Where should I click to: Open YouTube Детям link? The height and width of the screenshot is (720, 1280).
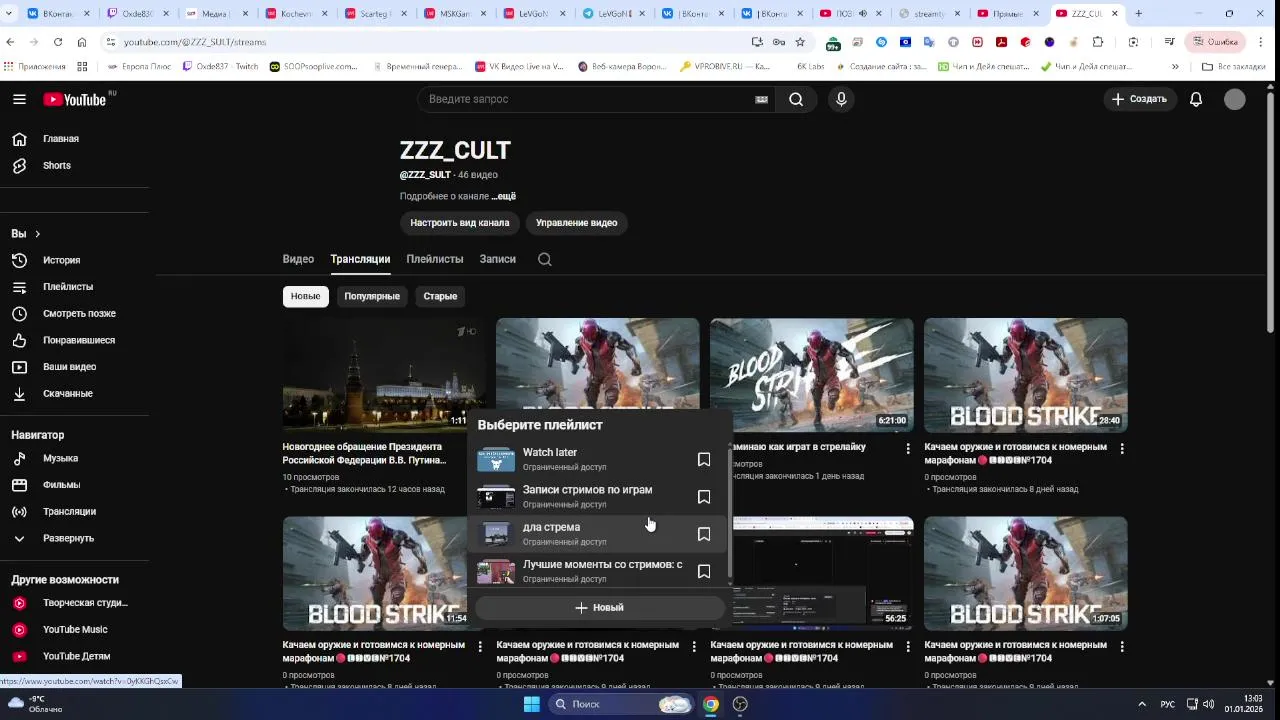tap(75, 656)
